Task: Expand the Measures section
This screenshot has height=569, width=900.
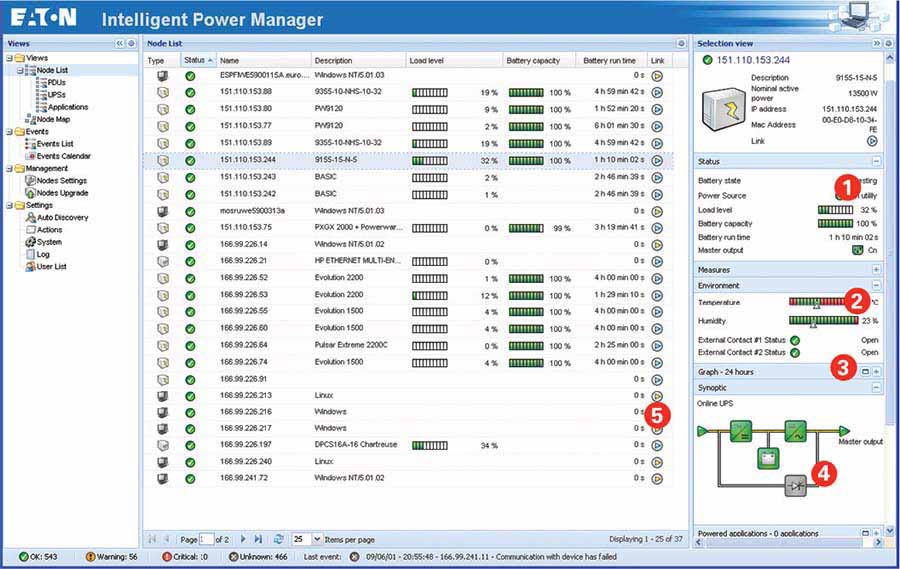Action: tap(876, 269)
